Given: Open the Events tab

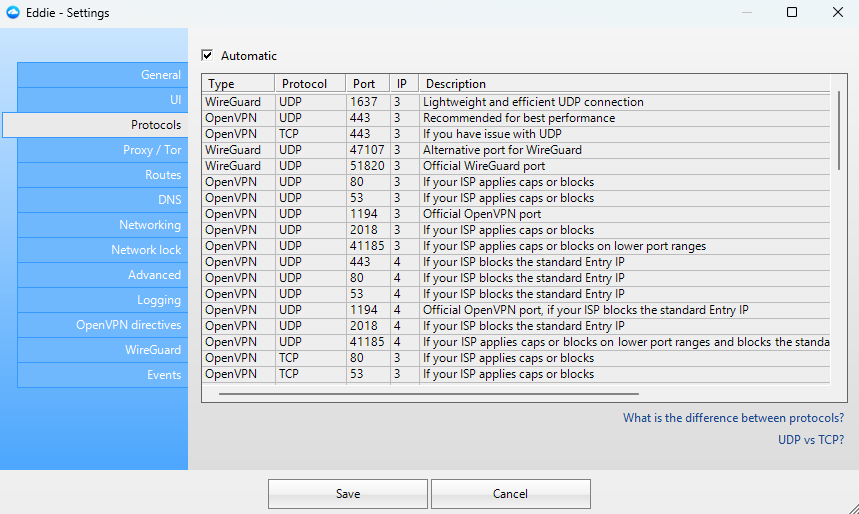Looking at the screenshot, I should (x=102, y=375).
